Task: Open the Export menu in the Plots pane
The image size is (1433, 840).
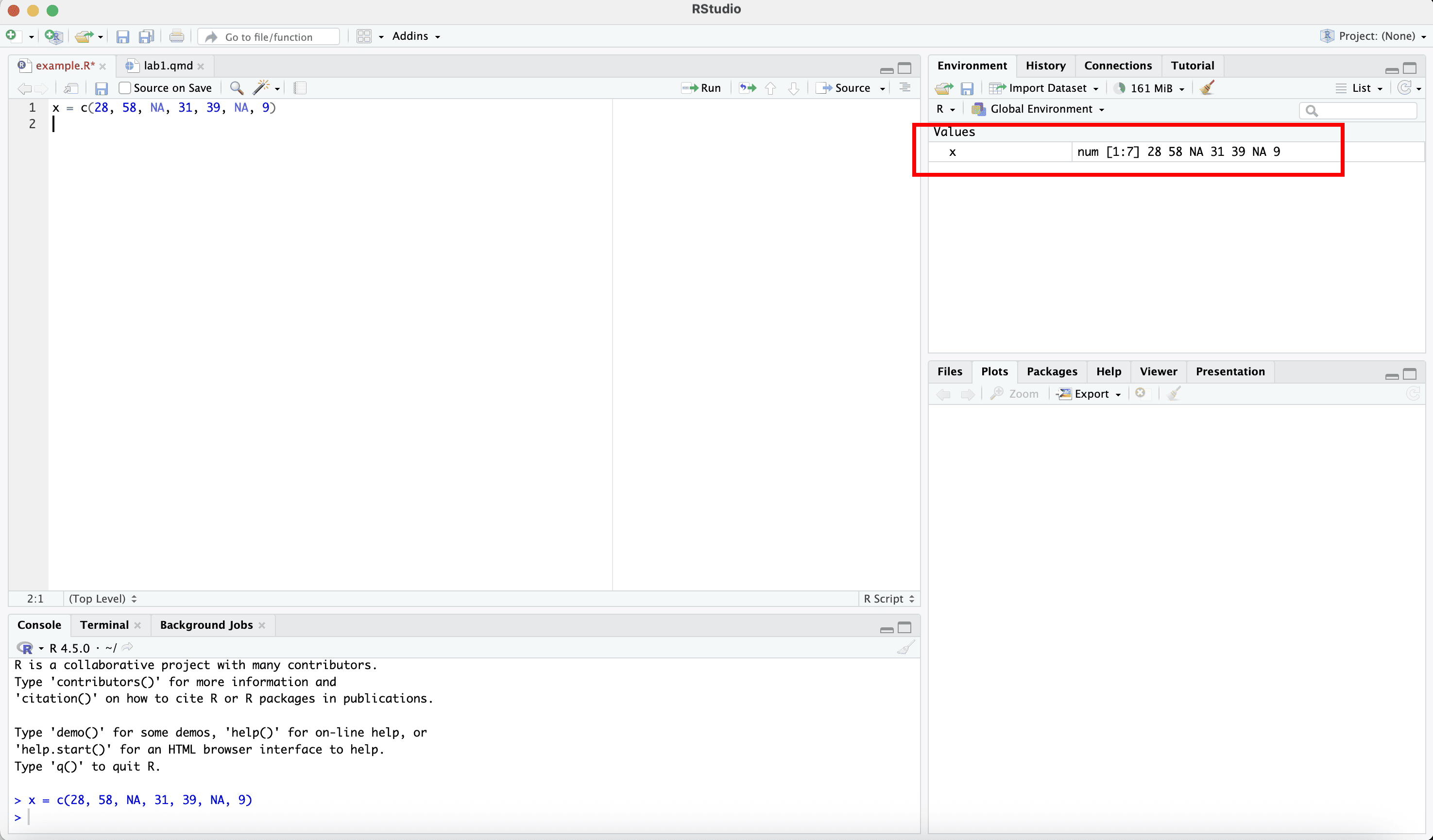Action: coord(1090,394)
